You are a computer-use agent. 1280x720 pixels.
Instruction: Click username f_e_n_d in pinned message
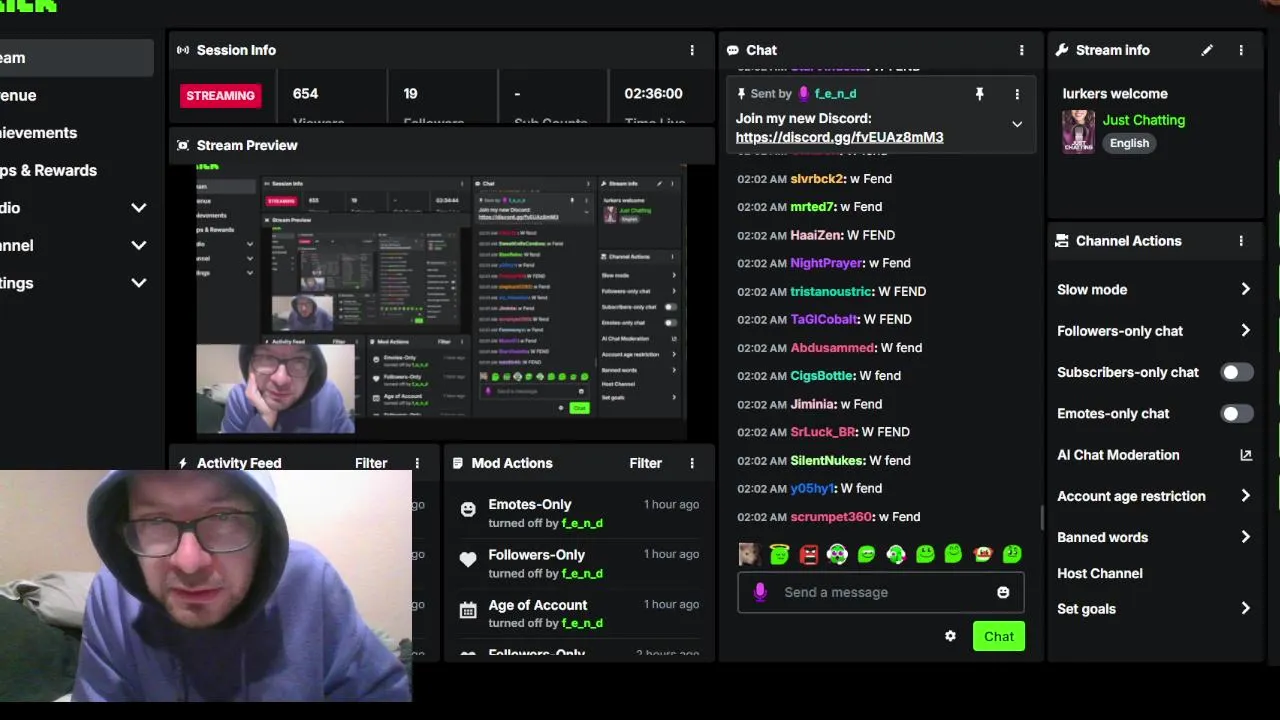[x=835, y=94]
